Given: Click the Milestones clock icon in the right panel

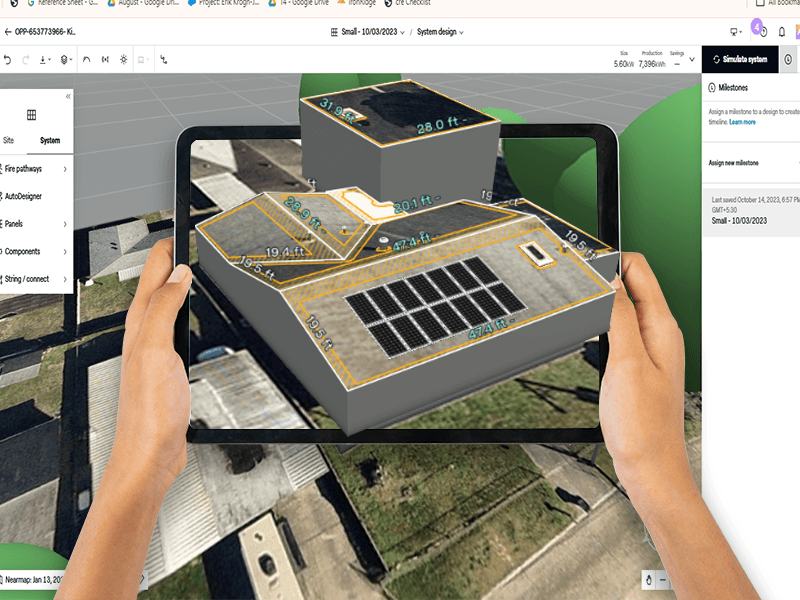Looking at the screenshot, I should click(x=712, y=87).
